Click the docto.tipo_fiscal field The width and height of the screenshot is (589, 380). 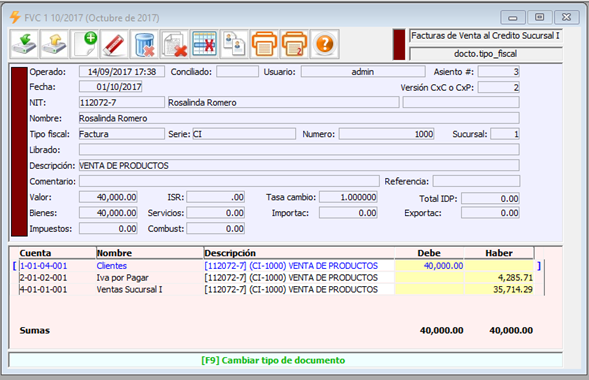point(485,54)
